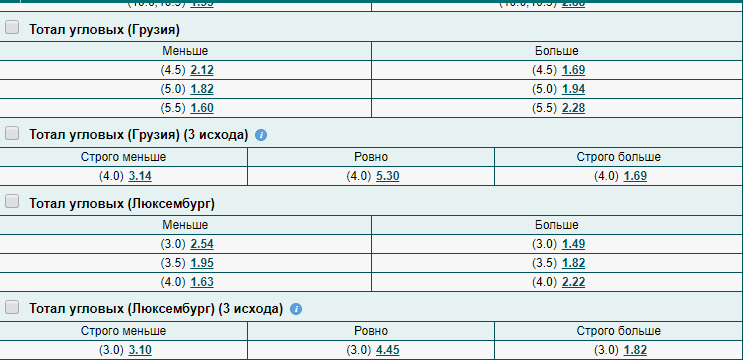
Task: Click the Тотал угловых (Грузия) (3 исхода) heading
Action: tap(138, 135)
